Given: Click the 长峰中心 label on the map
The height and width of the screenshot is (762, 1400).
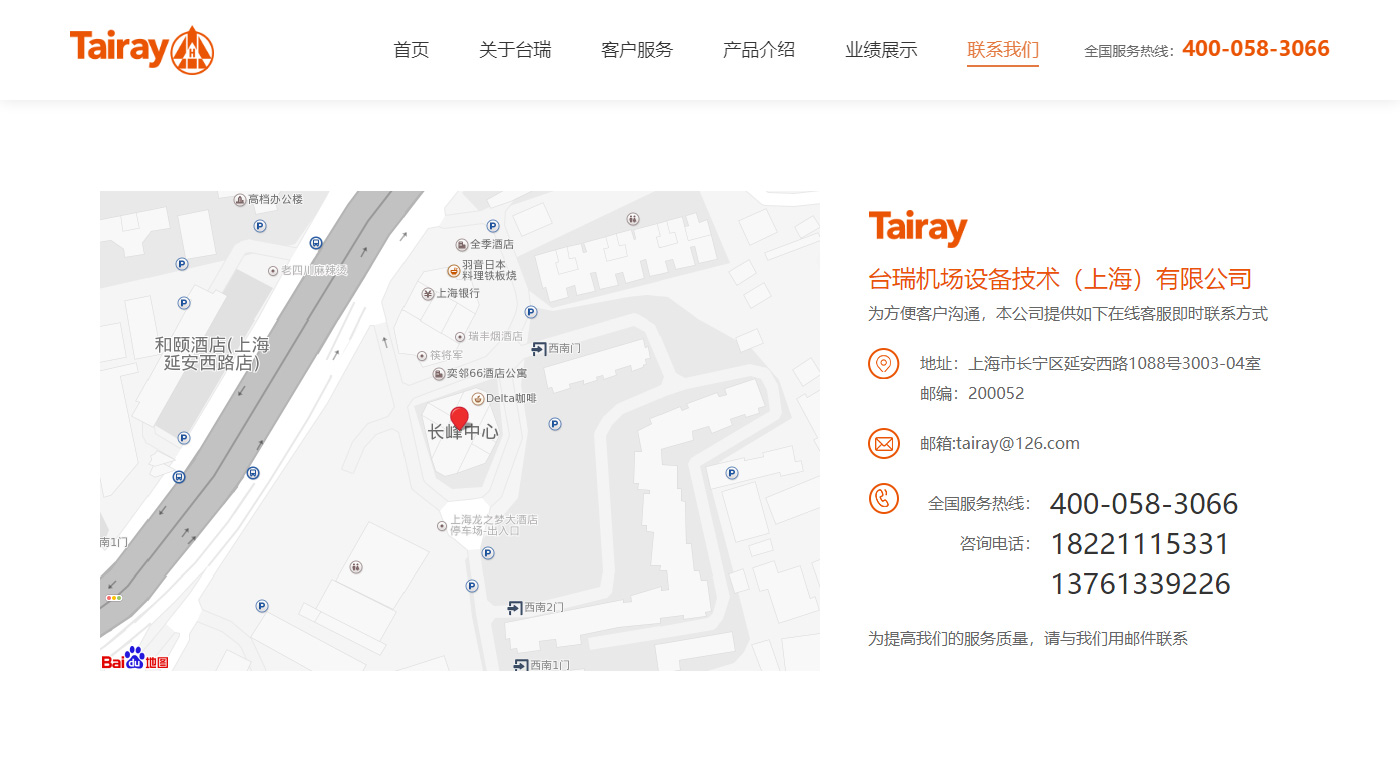Looking at the screenshot, I should (463, 433).
